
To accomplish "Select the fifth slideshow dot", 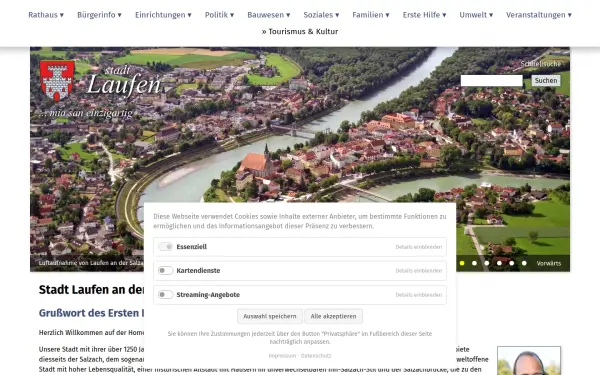I will tap(512, 263).
